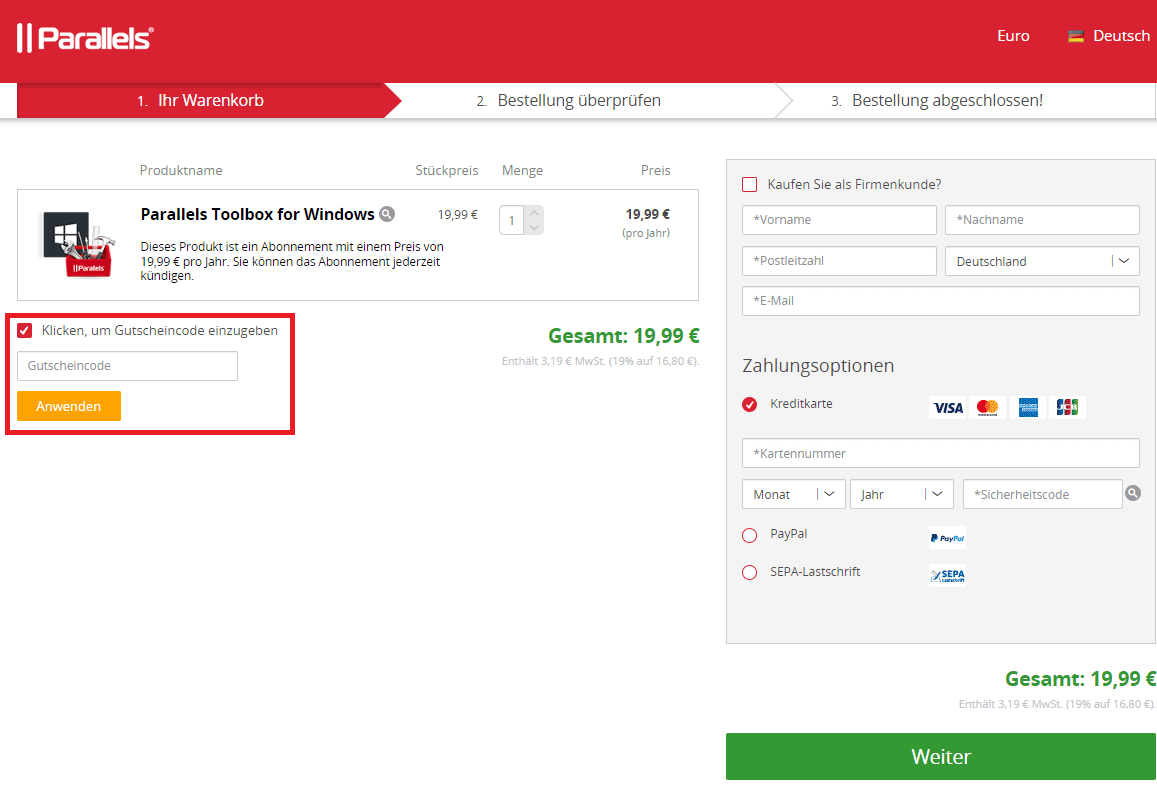Select the Kreditkarte payment option
The height and width of the screenshot is (808, 1157).
[x=750, y=404]
